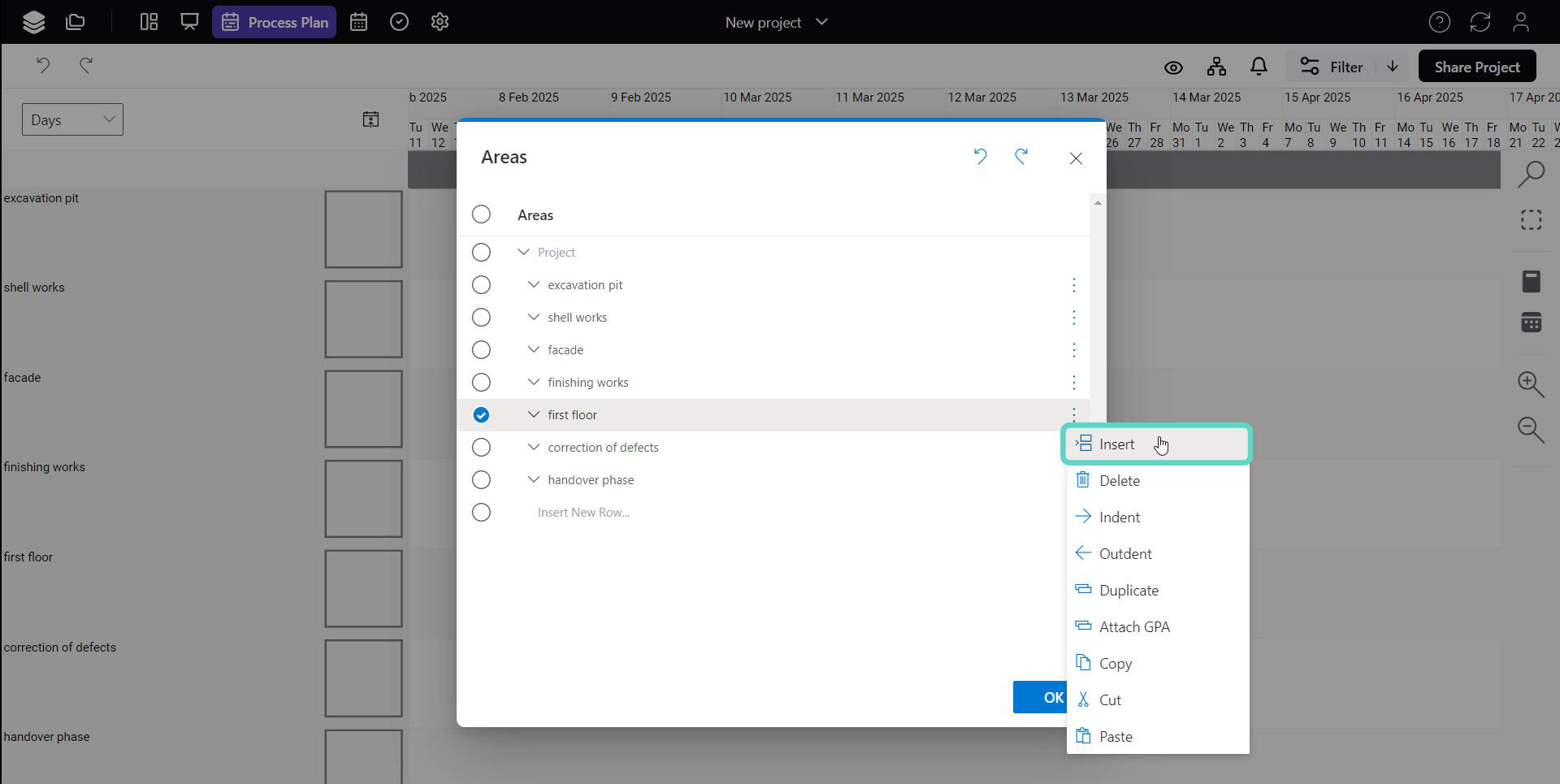Click the zoom out magnifier icon
This screenshot has height=784, width=1560.
pos(1531,429)
